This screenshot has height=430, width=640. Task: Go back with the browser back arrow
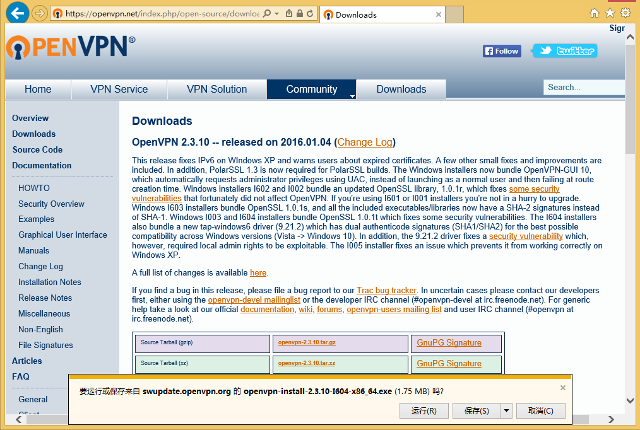pyautogui.click(x=17, y=13)
